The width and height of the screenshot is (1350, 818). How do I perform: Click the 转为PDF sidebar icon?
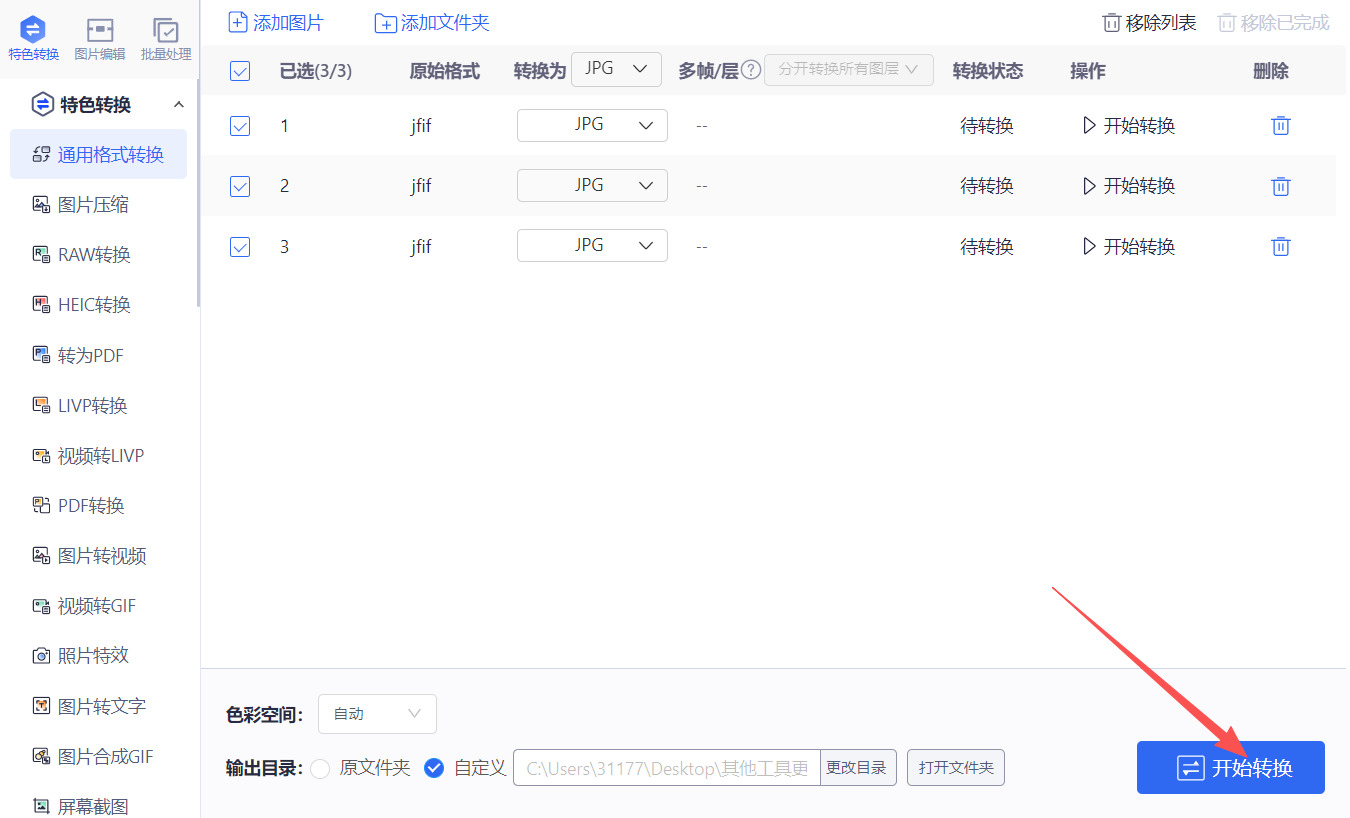pyautogui.click(x=41, y=355)
